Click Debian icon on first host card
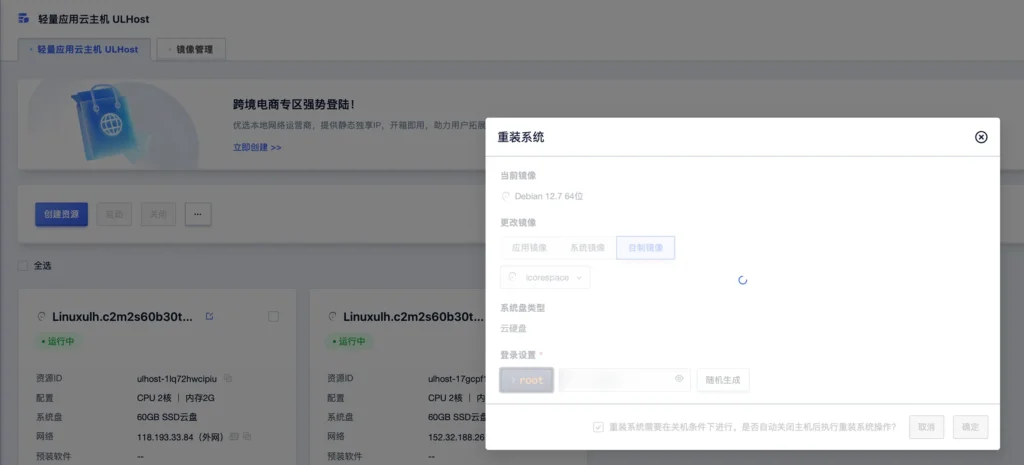 point(41,317)
